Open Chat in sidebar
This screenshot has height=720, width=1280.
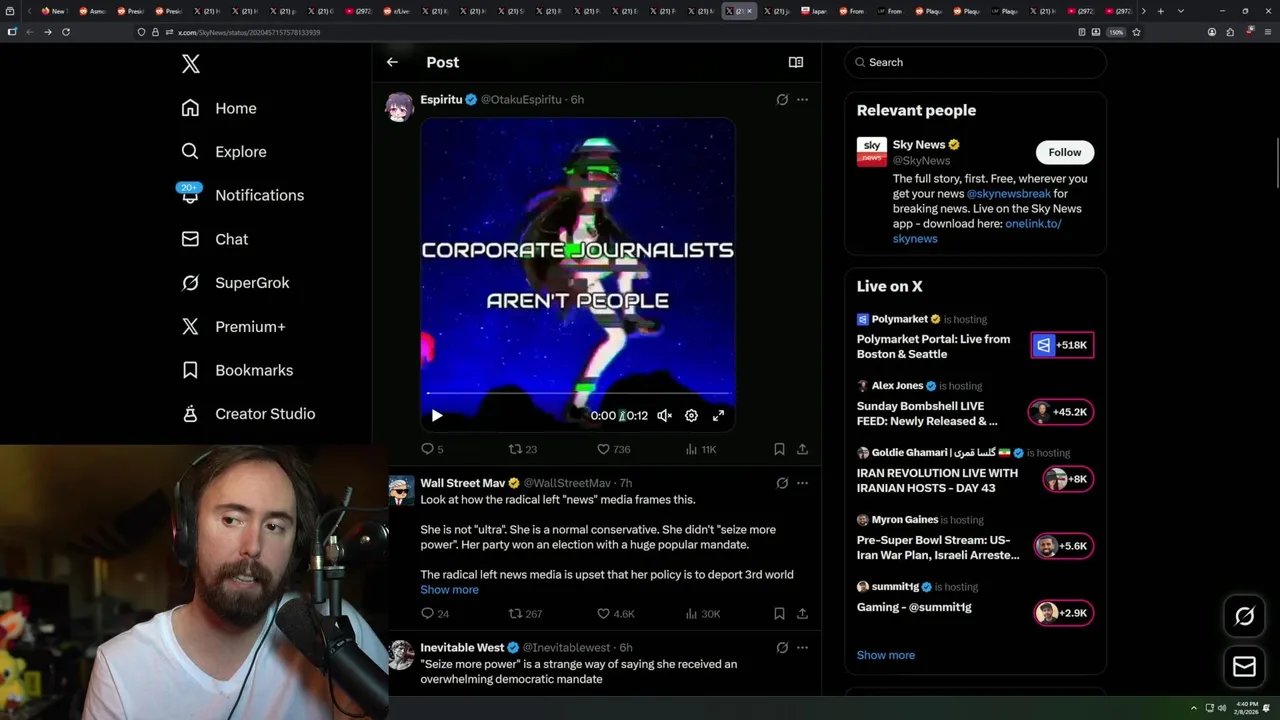click(215, 239)
